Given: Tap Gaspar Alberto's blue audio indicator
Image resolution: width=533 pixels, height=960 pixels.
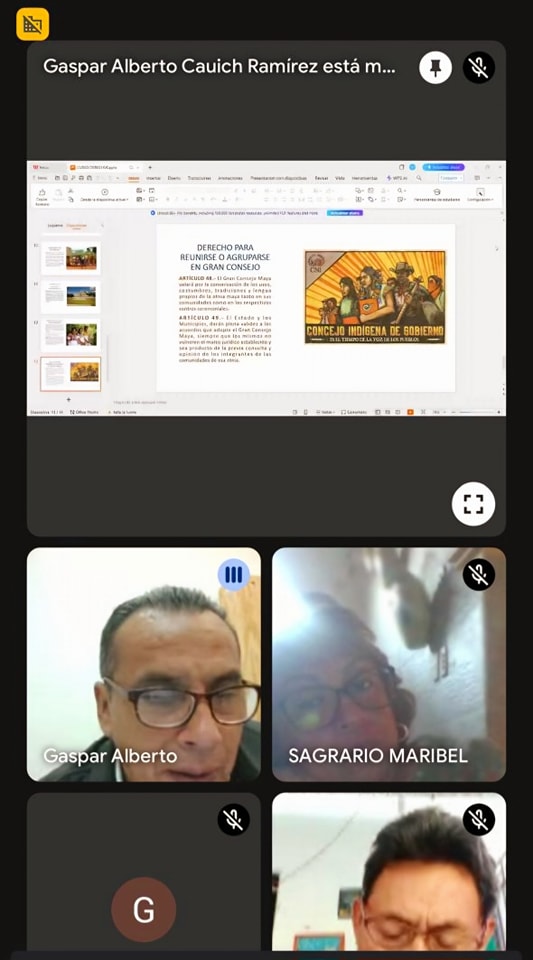Looking at the screenshot, I should (233, 574).
